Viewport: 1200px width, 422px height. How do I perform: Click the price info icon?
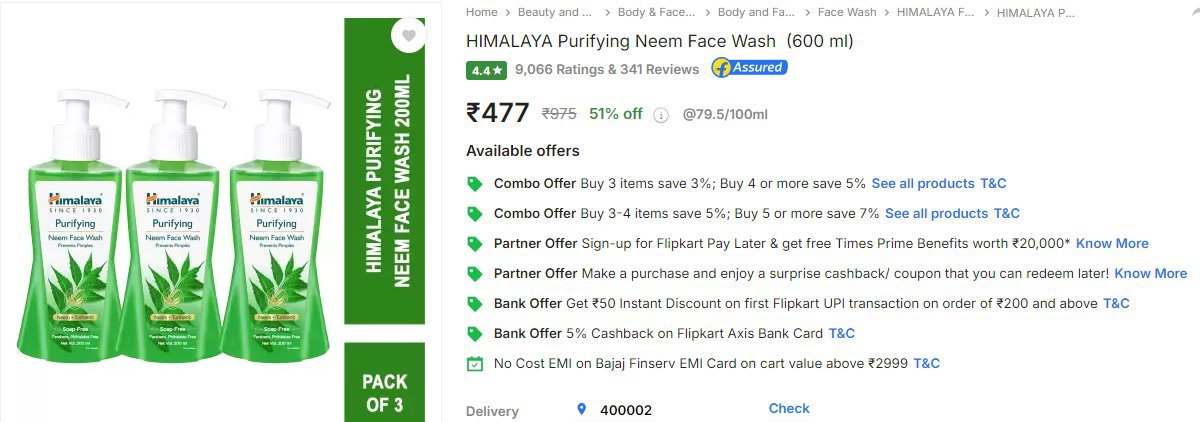tap(660, 115)
